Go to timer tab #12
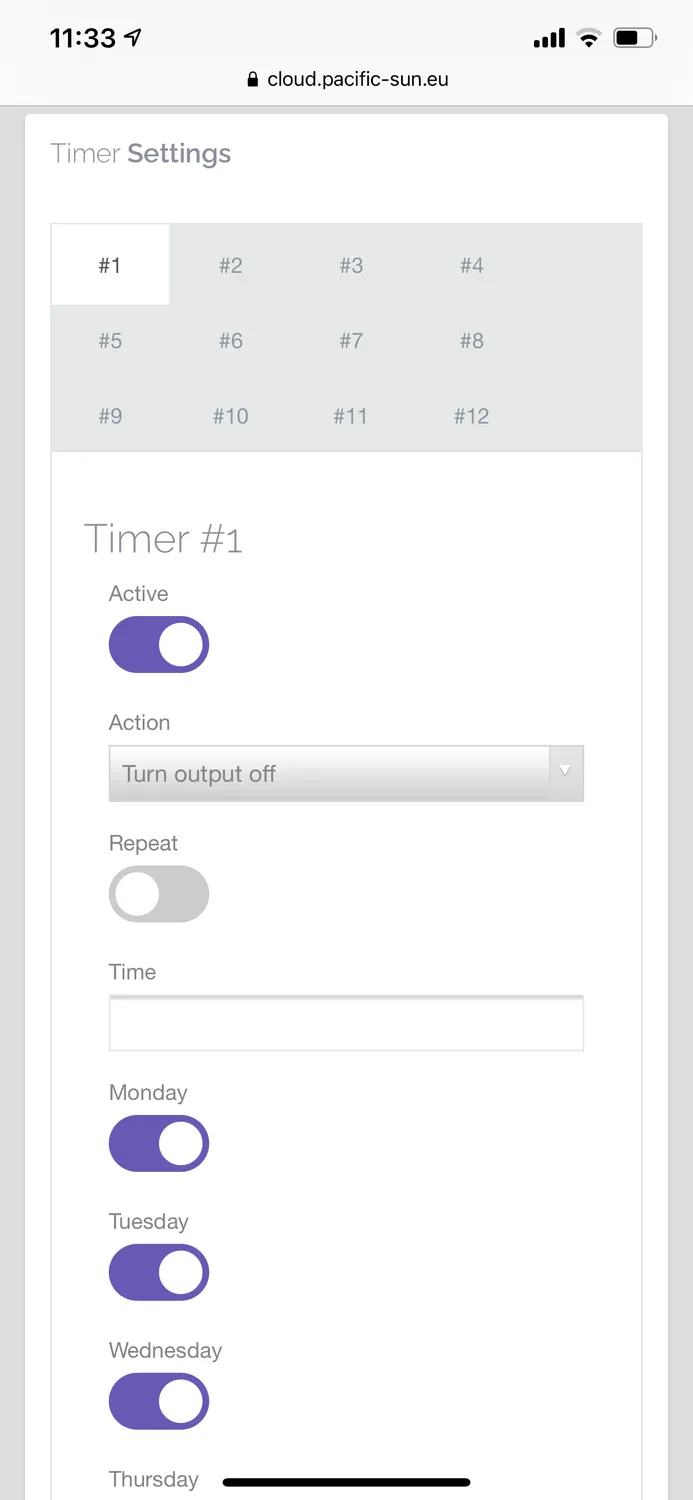The width and height of the screenshot is (693, 1500). (x=472, y=416)
